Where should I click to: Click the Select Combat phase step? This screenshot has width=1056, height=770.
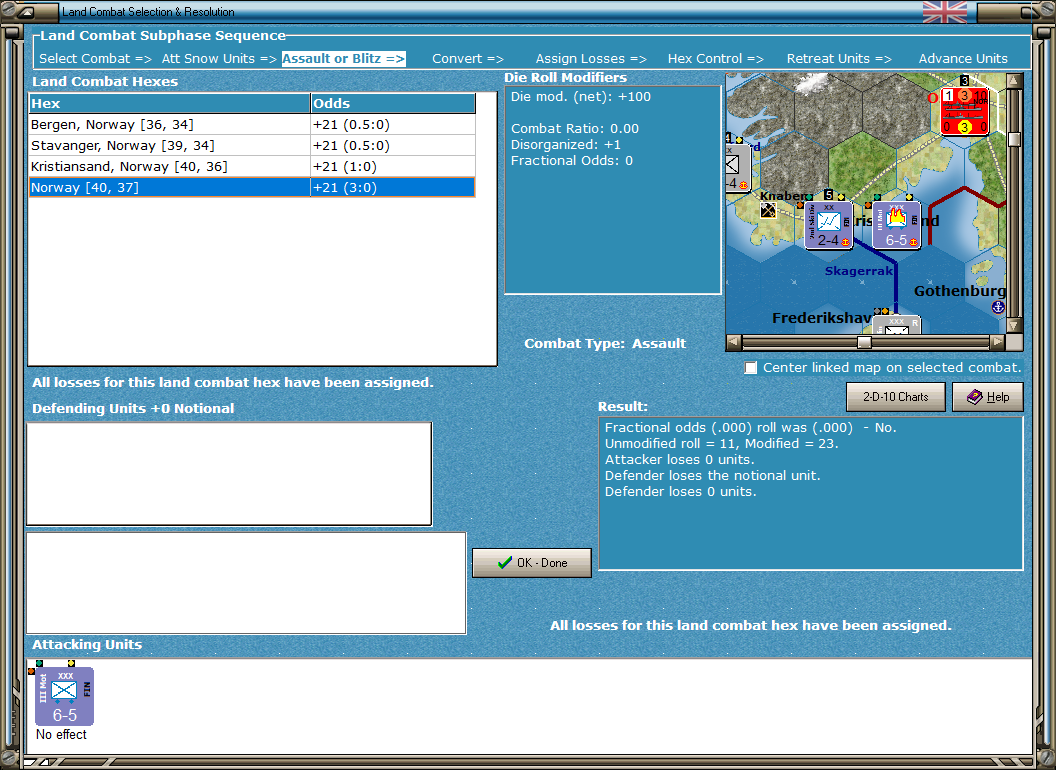(x=96, y=59)
